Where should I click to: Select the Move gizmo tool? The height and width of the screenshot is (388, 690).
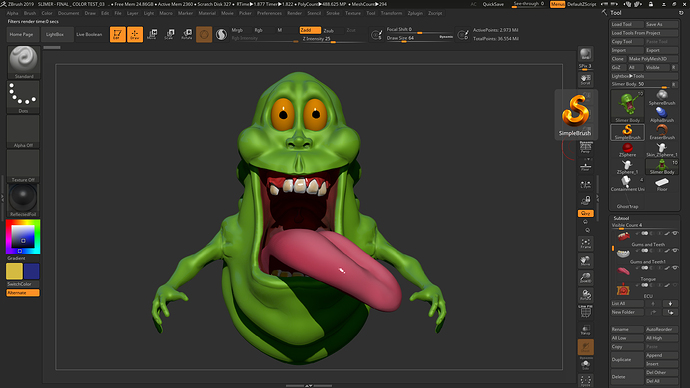click(x=152, y=34)
